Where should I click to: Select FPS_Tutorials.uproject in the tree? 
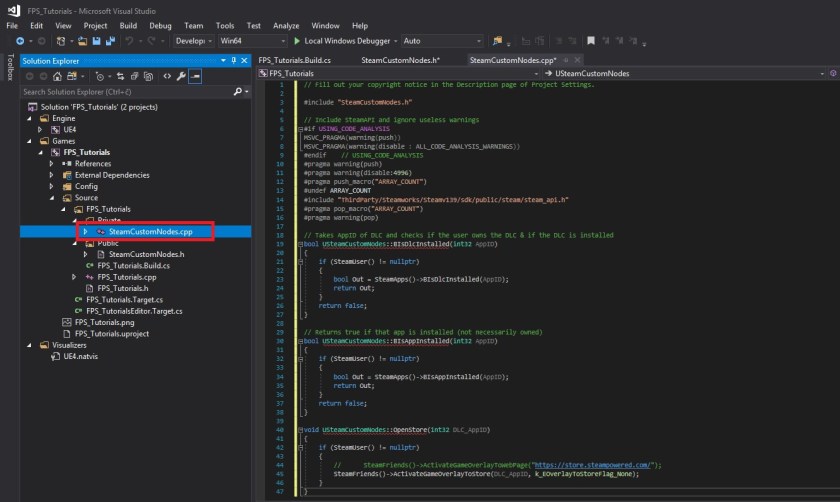pos(112,334)
